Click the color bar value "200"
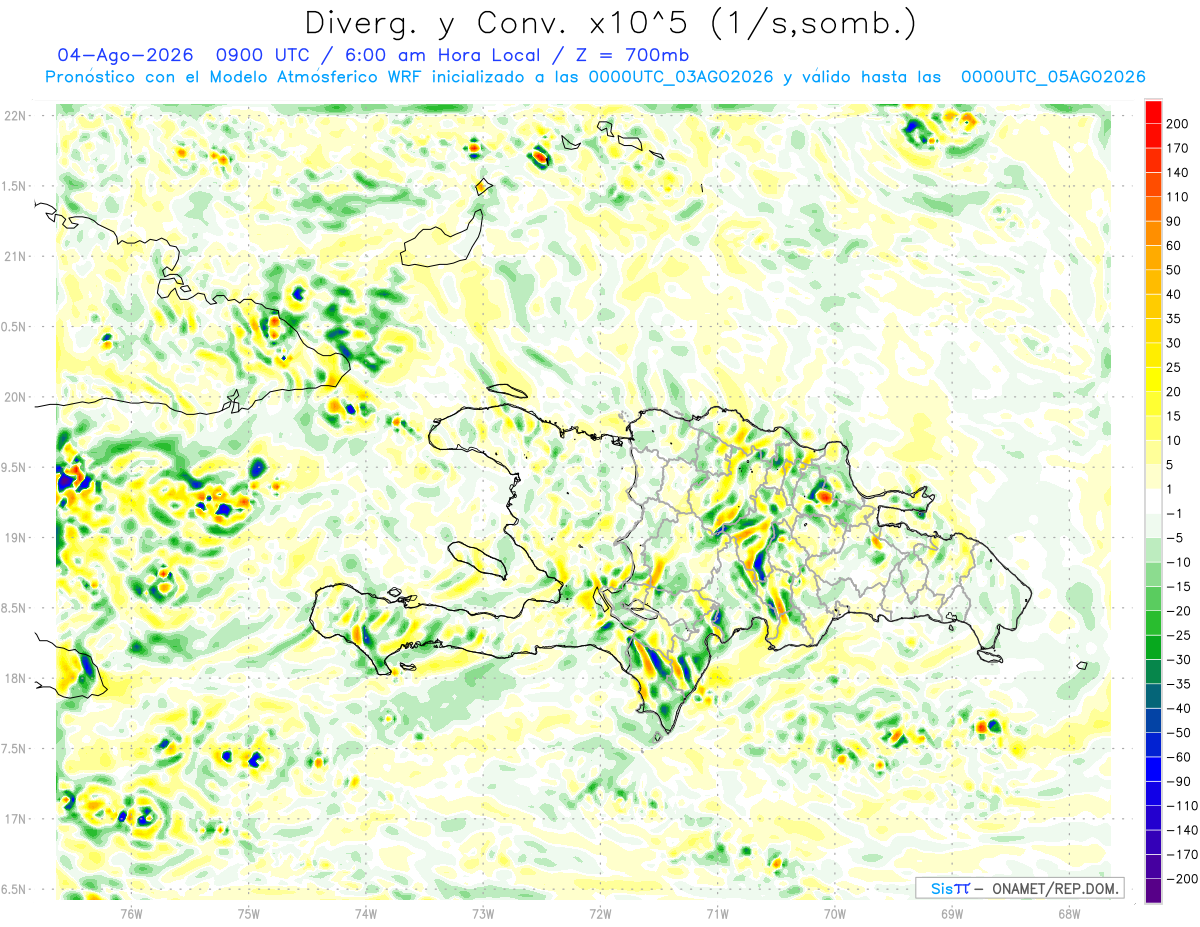This screenshot has height=927, width=1200. coord(1178,124)
